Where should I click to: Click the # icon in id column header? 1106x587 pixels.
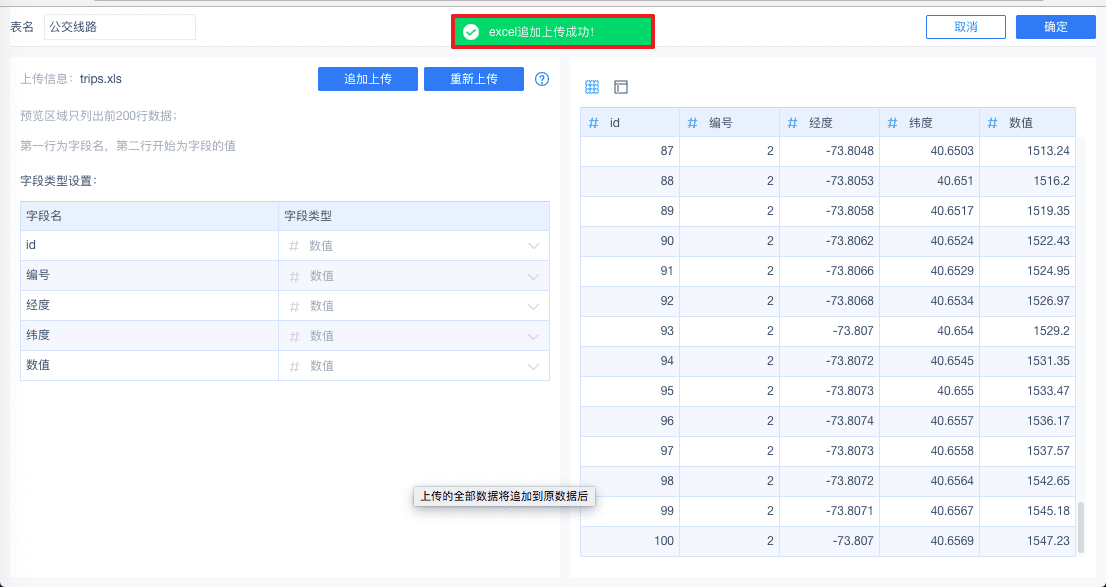pos(593,123)
